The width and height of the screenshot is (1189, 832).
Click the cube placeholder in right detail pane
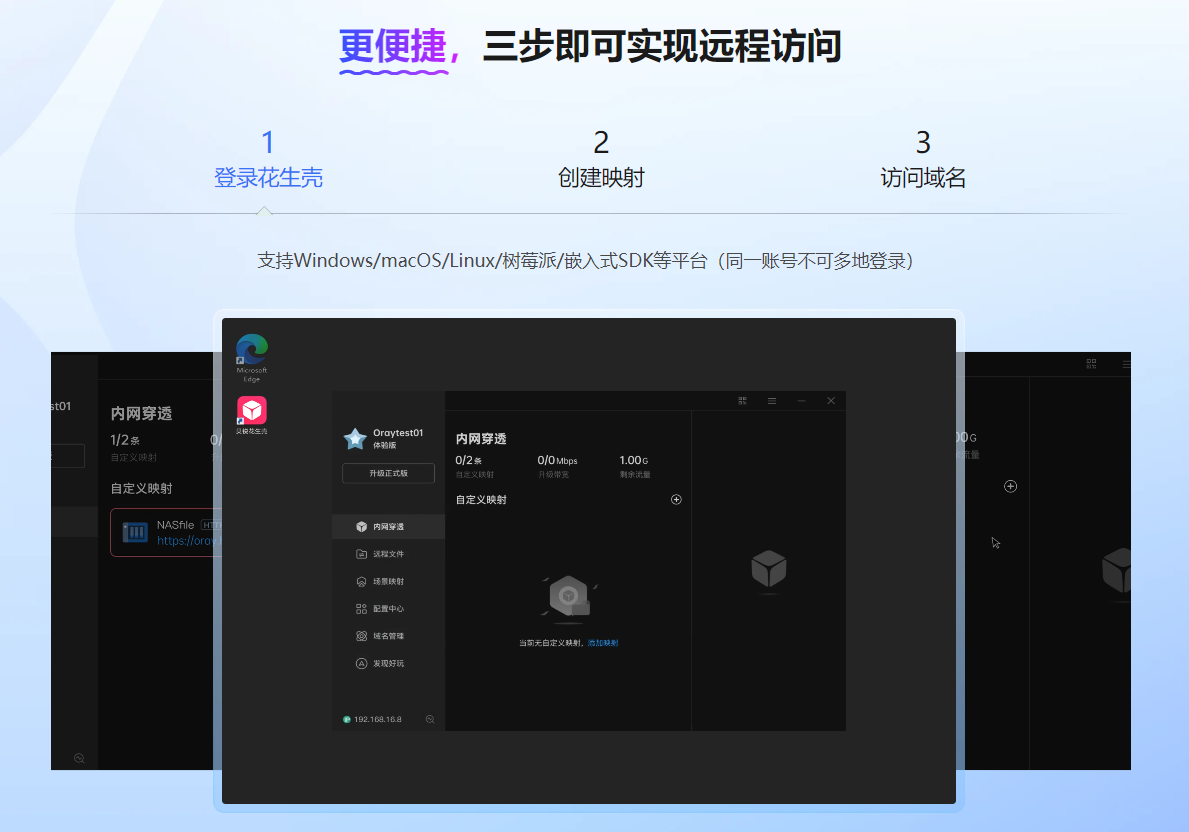pyautogui.click(x=768, y=570)
